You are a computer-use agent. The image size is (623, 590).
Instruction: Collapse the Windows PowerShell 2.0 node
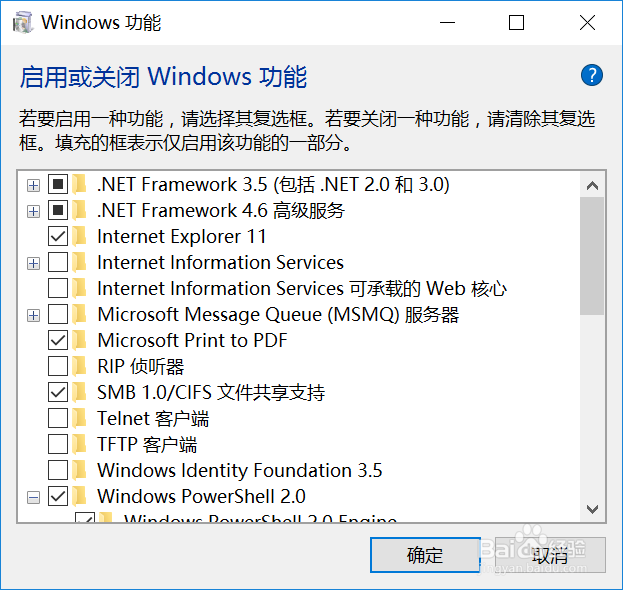tap(33, 497)
